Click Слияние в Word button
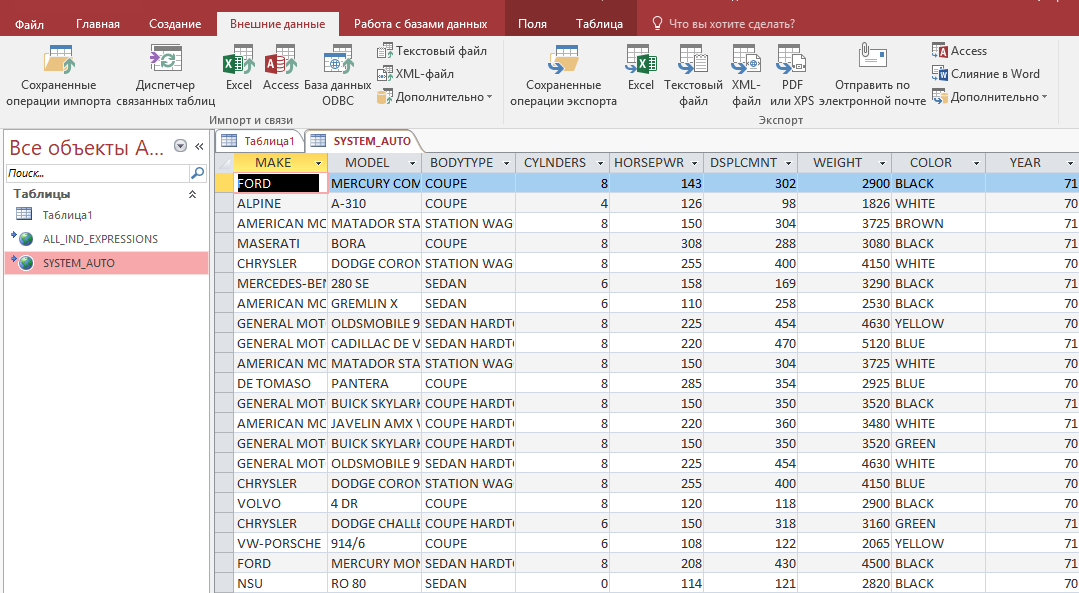The width and height of the screenshot is (1079, 593). 986,74
